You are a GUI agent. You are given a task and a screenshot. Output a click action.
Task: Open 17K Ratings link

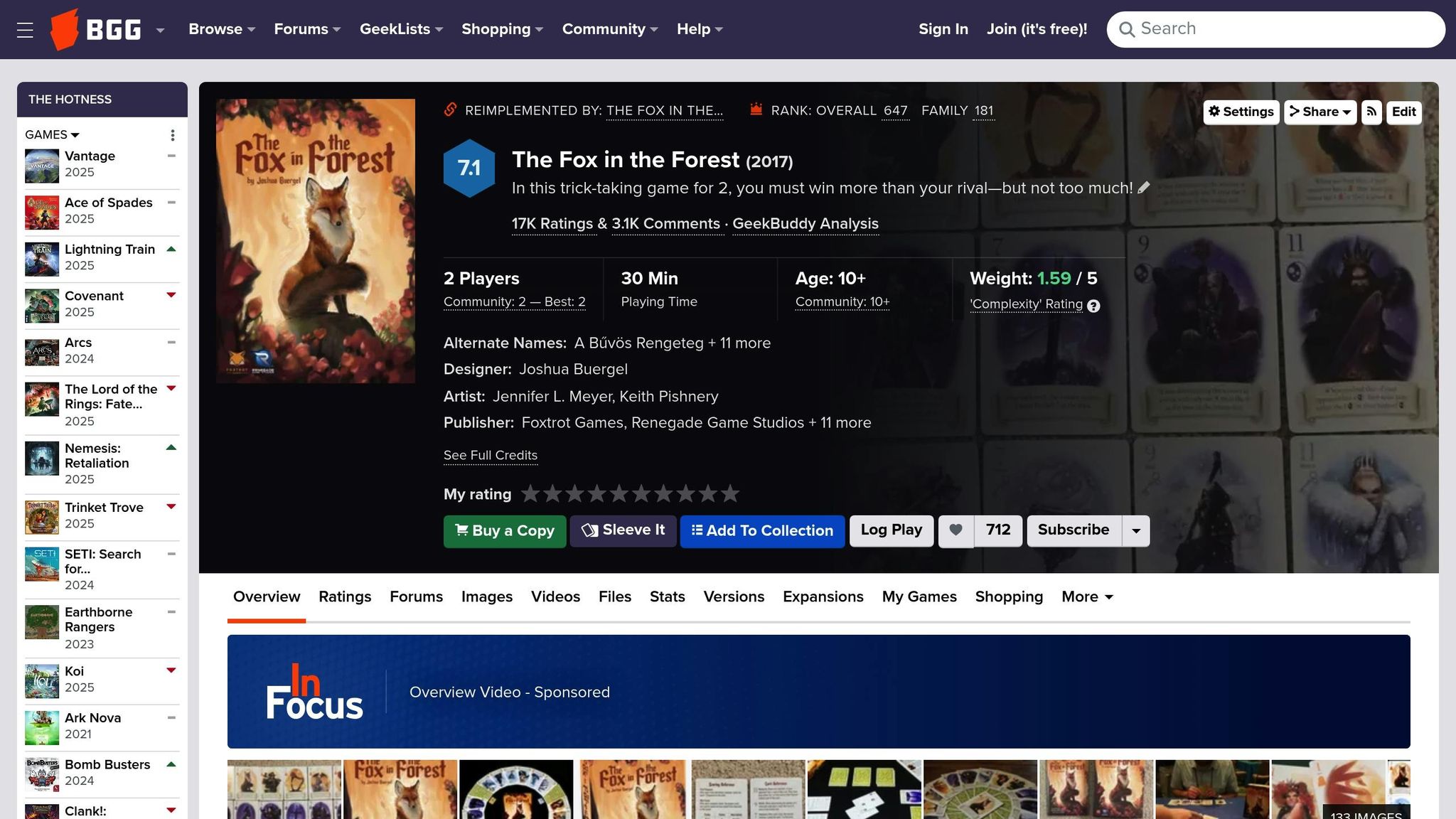pos(552,223)
